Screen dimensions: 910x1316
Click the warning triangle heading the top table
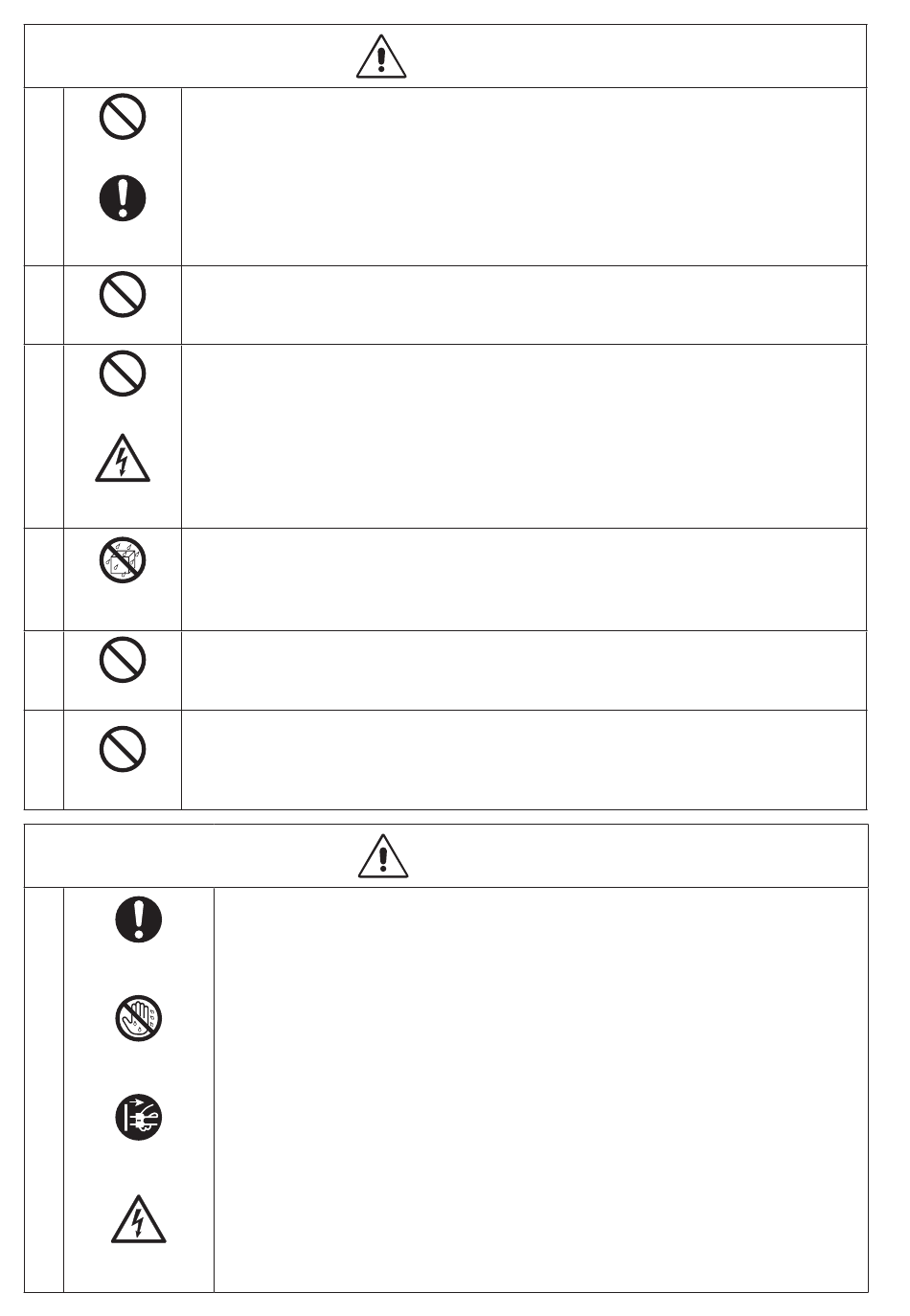pos(381,57)
